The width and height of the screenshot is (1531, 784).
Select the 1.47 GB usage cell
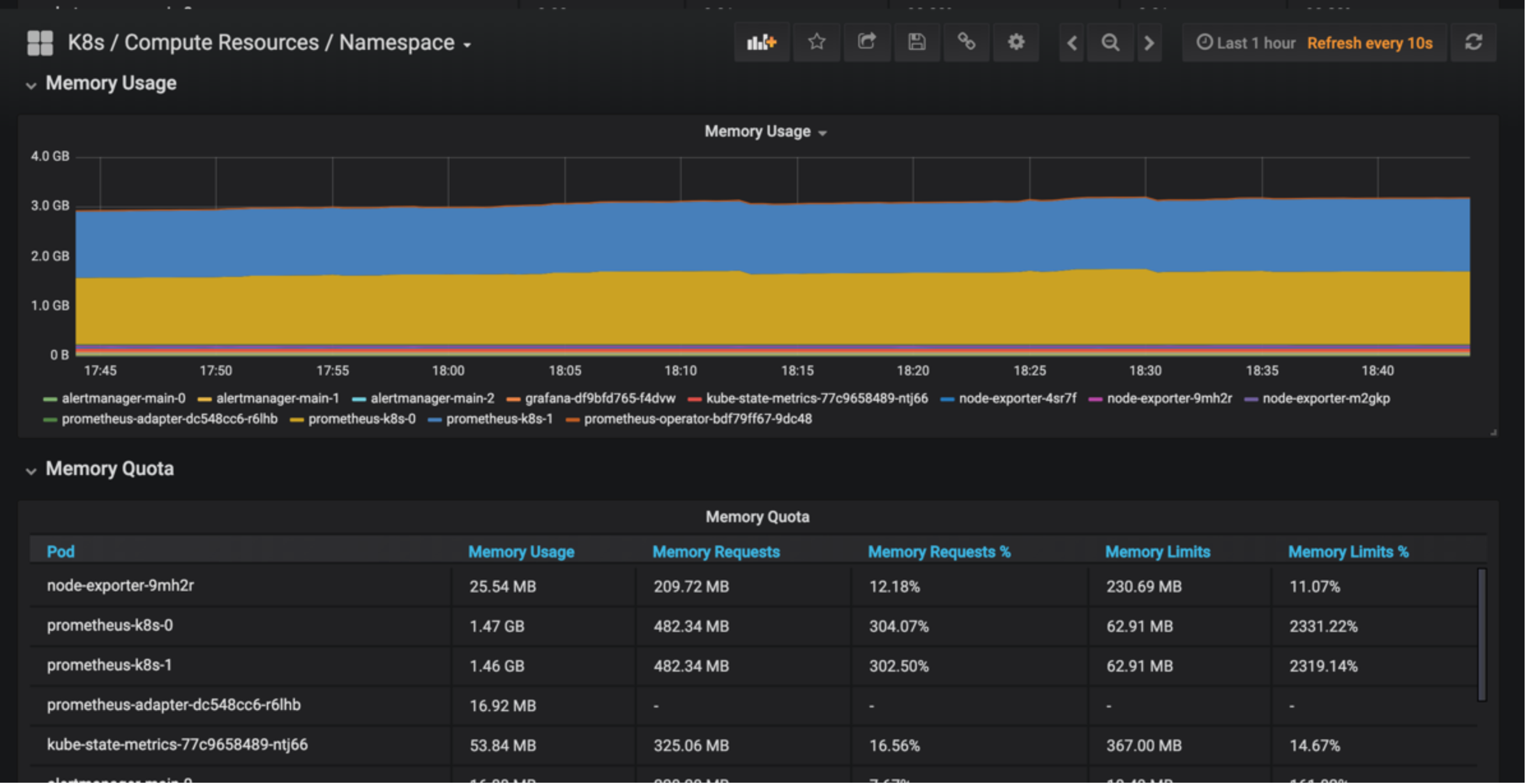pos(499,628)
